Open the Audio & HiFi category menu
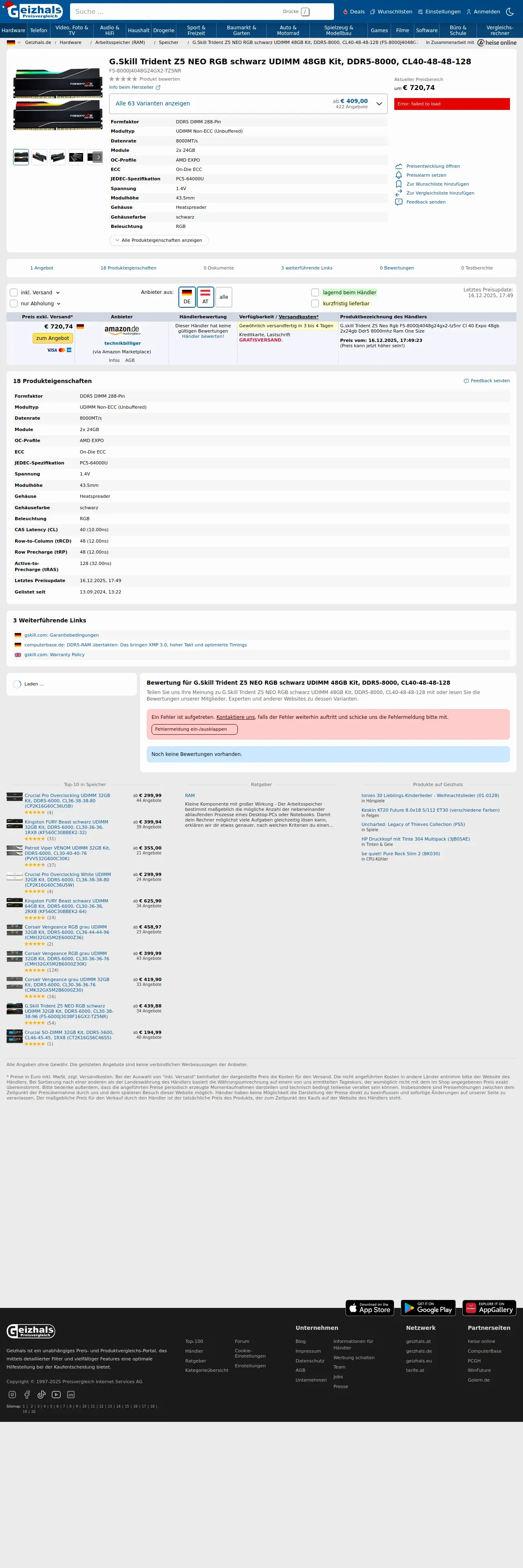Screen dimensions: 523x1568 click(x=110, y=31)
